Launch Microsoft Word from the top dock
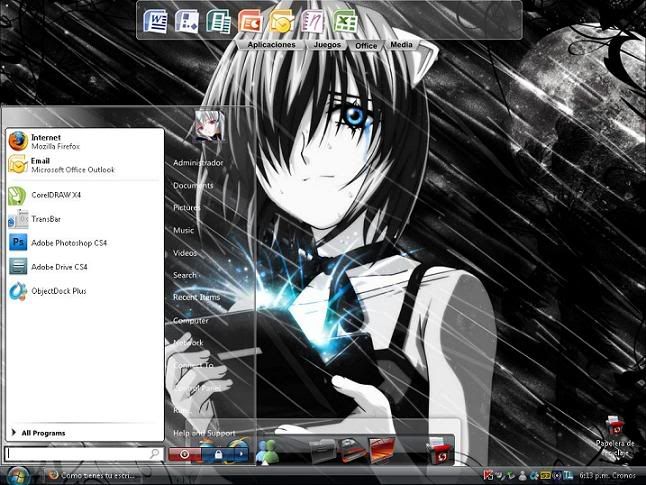 coord(155,21)
